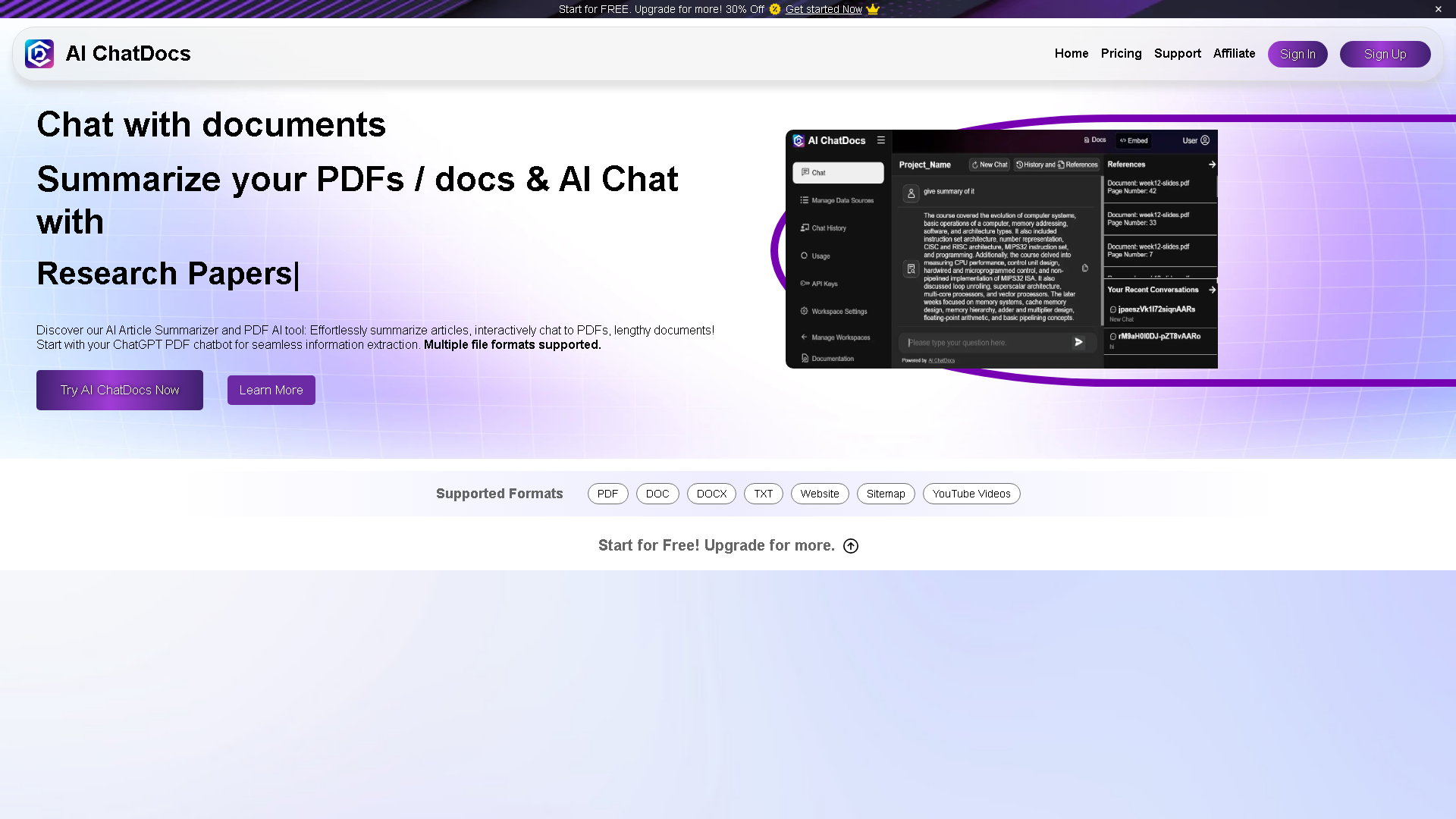Go to the Home page
Viewport: 1456px width, 819px height.
1071,53
